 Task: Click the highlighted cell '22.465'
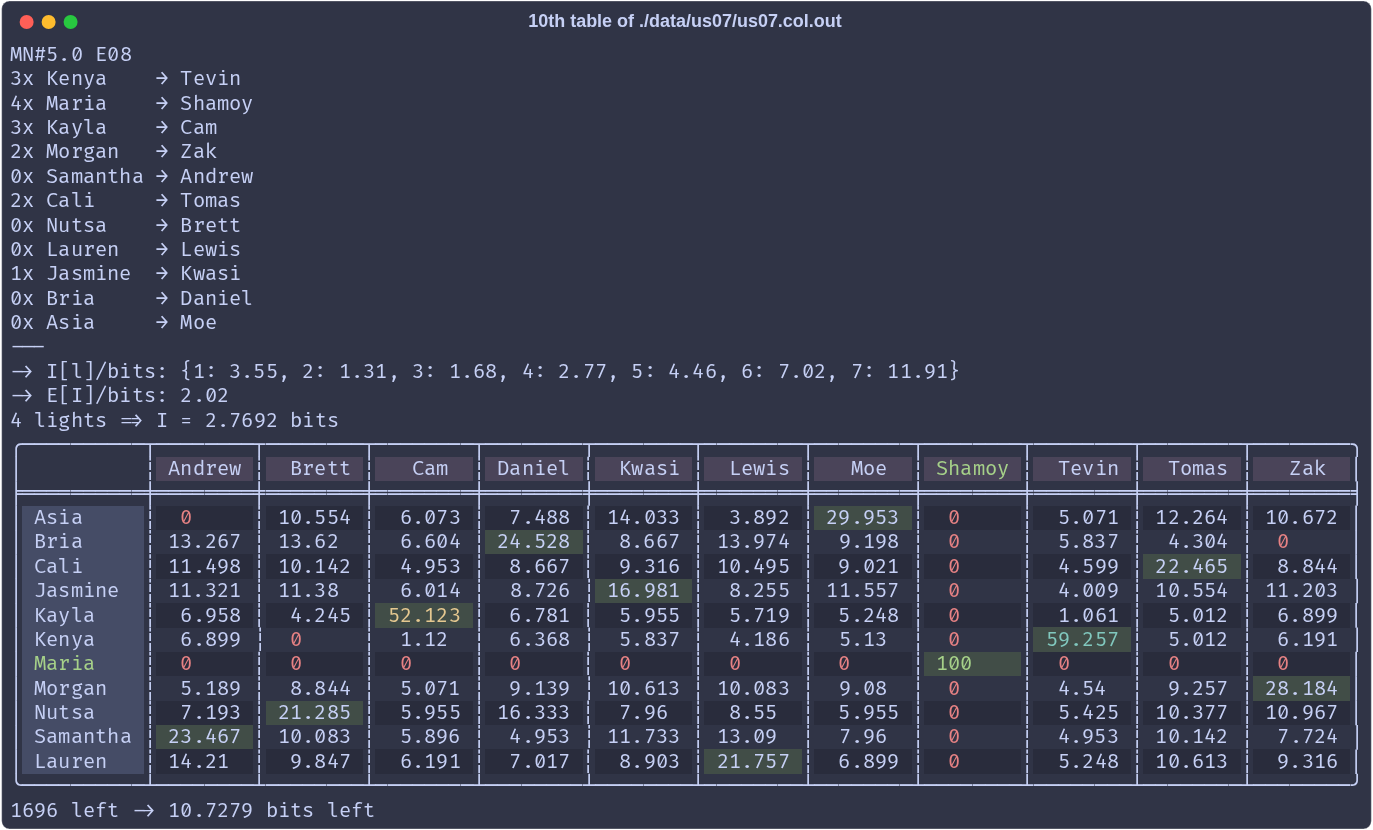(1192, 566)
